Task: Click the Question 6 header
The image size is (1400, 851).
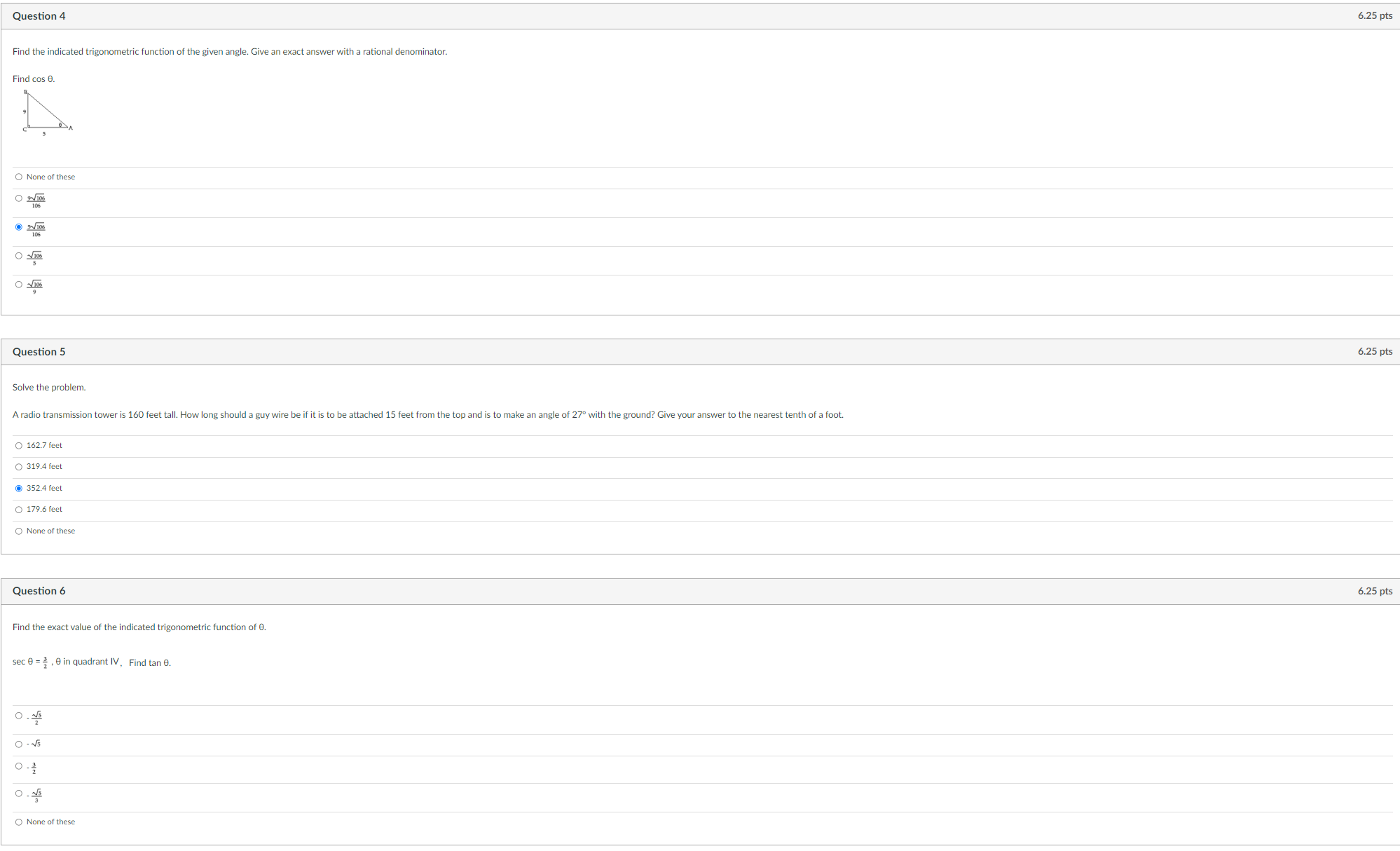Action: pos(39,591)
